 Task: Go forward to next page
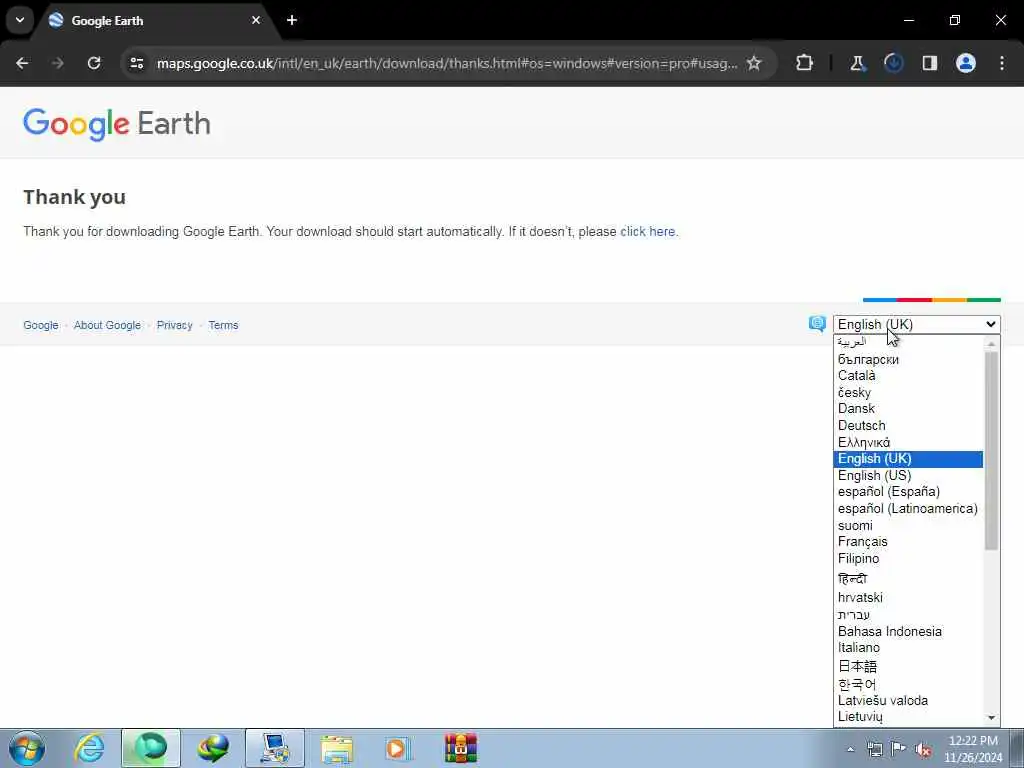pos(58,63)
